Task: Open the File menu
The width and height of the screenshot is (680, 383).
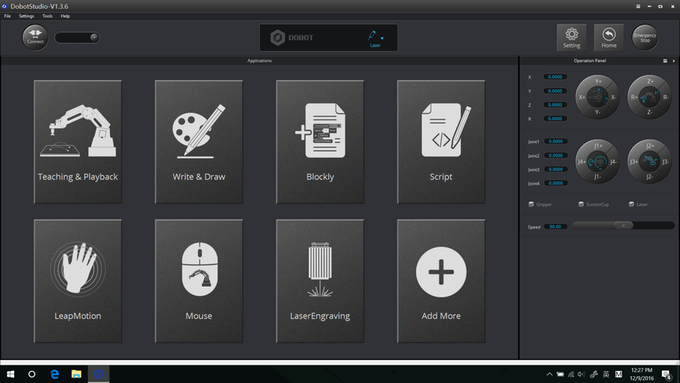Action: click(x=7, y=16)
